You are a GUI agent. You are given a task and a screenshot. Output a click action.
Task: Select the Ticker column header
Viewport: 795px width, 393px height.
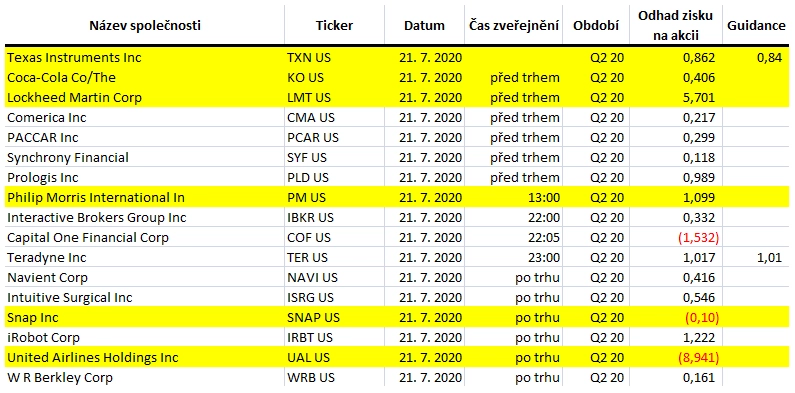(334, 26)
